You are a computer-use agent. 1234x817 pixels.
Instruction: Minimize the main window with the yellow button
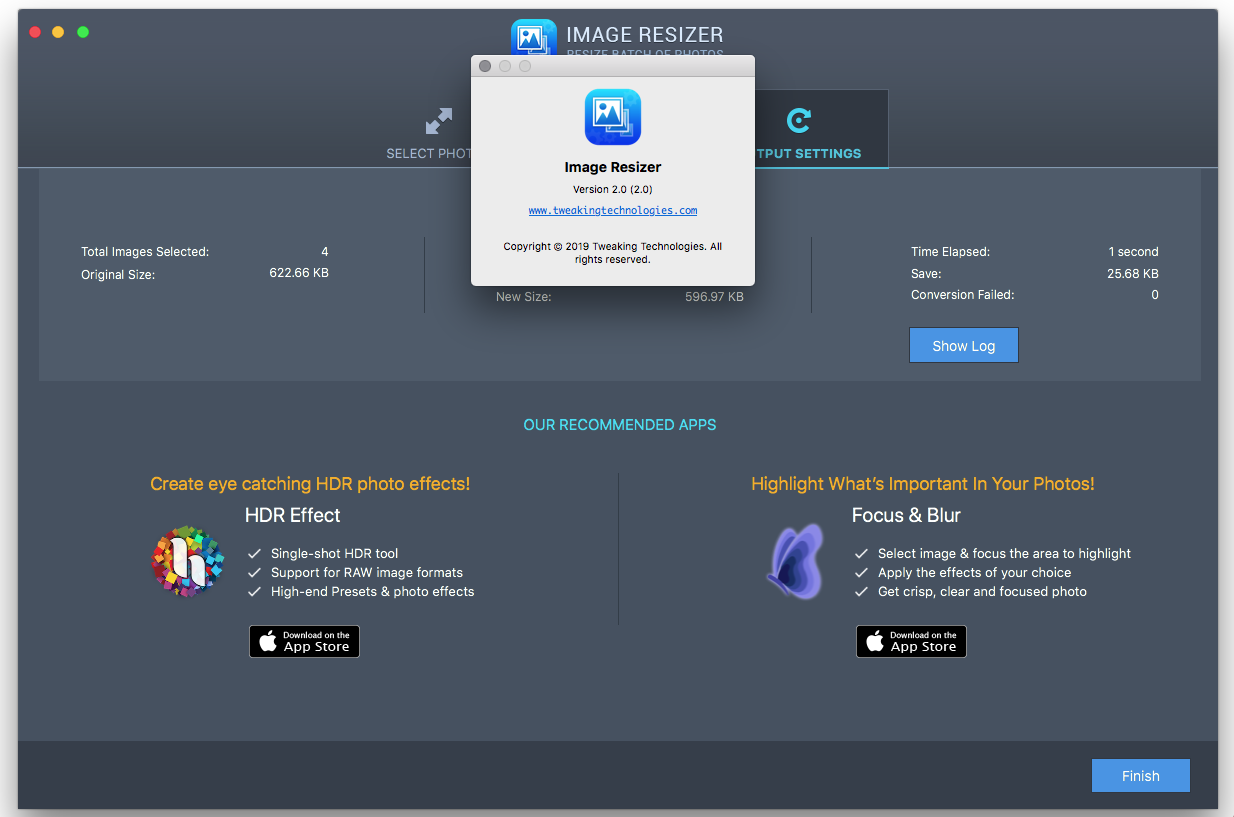(x=59, y=32)
